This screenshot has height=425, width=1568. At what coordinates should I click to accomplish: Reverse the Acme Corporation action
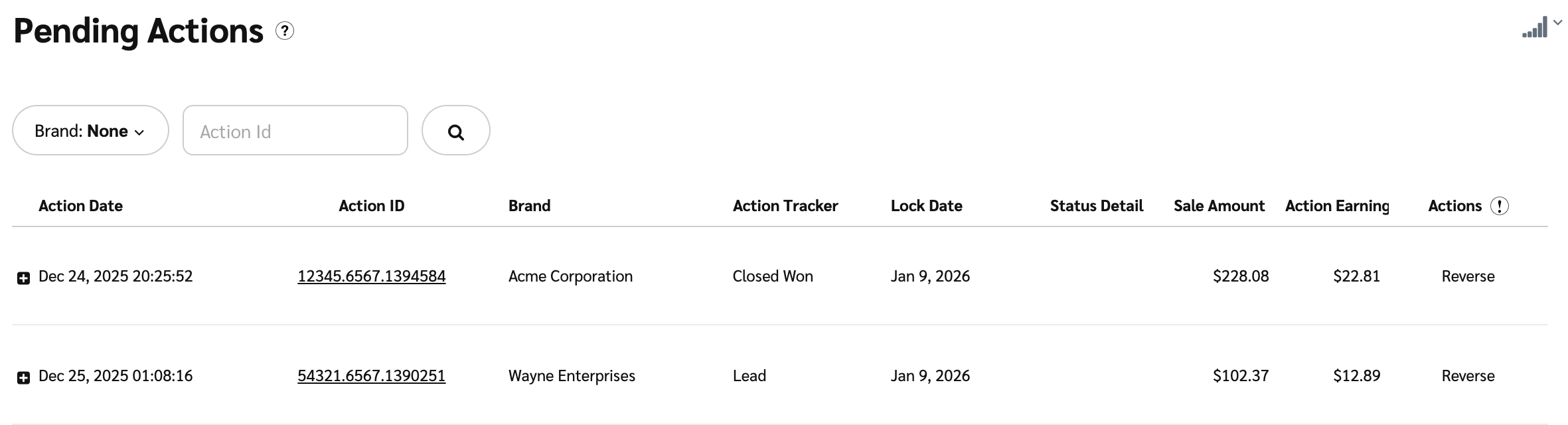tap(1468, 276)
